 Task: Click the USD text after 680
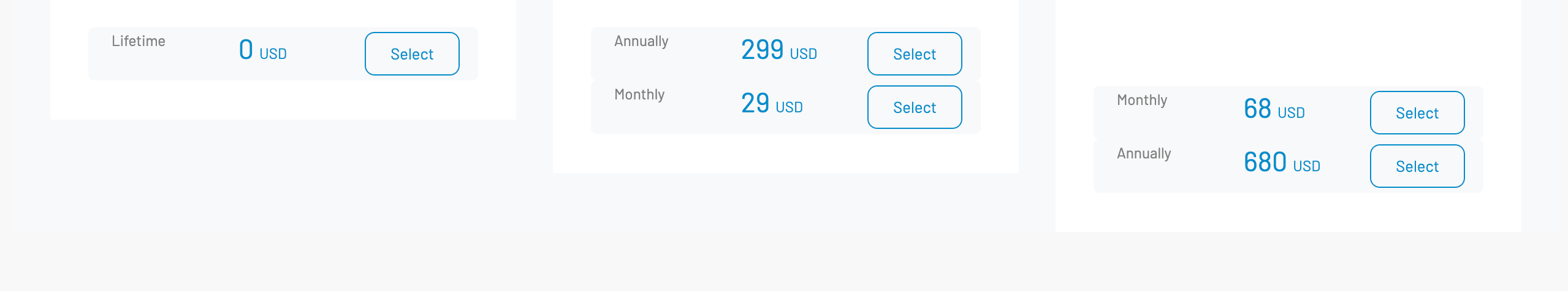(x=1306, y=166)
